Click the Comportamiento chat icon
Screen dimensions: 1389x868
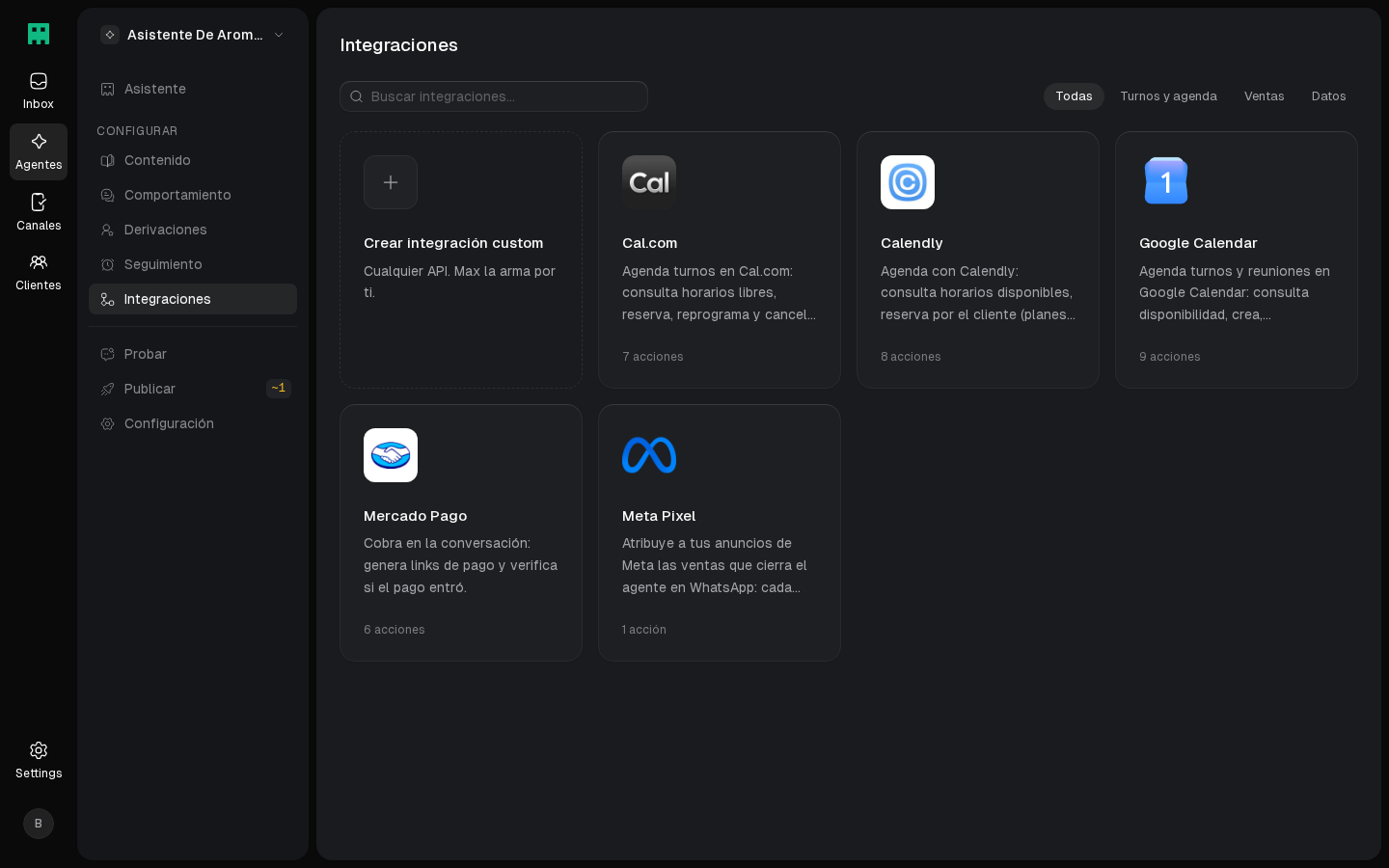click(108, 195)
